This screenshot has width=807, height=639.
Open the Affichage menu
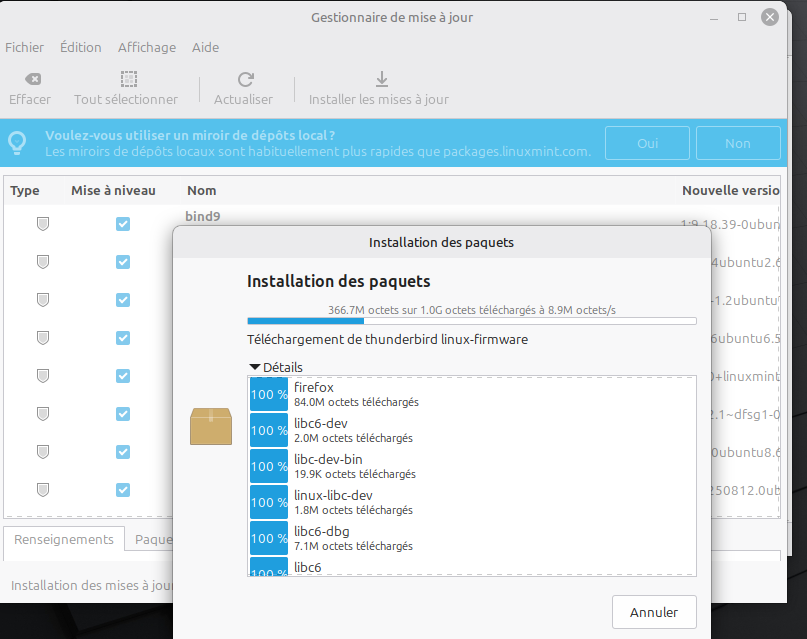pyautogui.click(x=147, y=47)
